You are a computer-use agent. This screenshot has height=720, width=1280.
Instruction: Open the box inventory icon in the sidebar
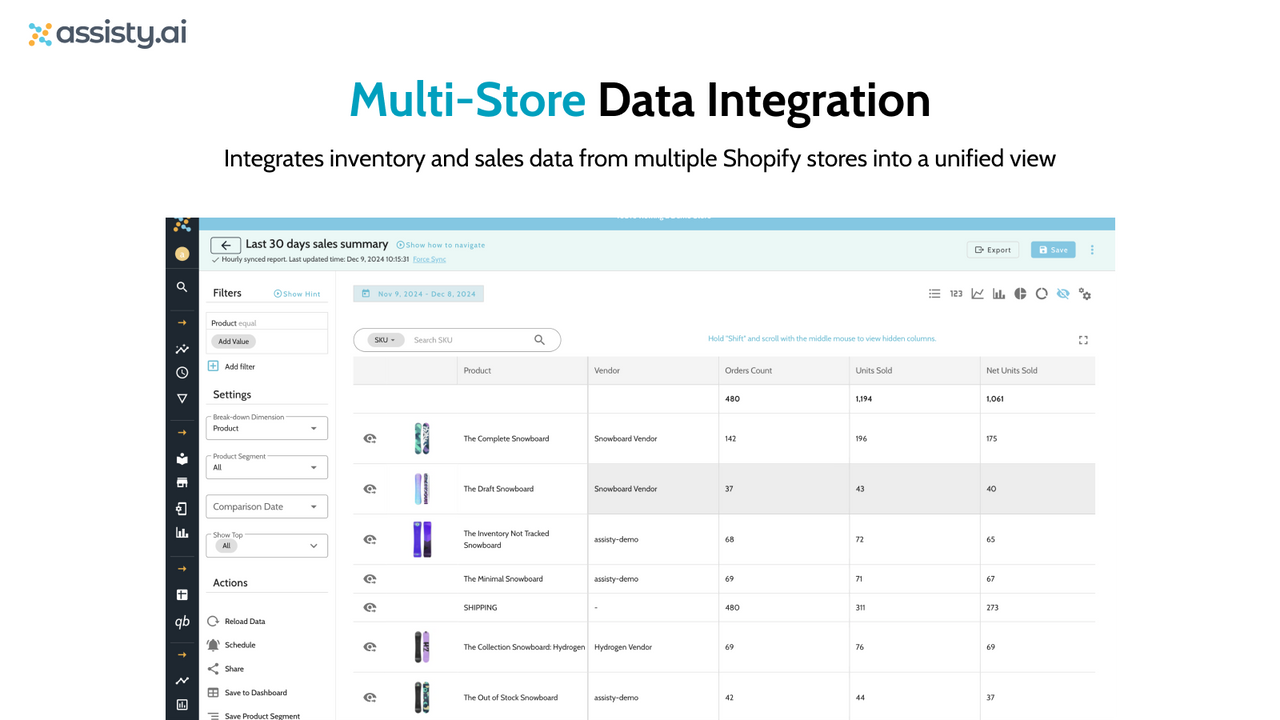[182, 459]
